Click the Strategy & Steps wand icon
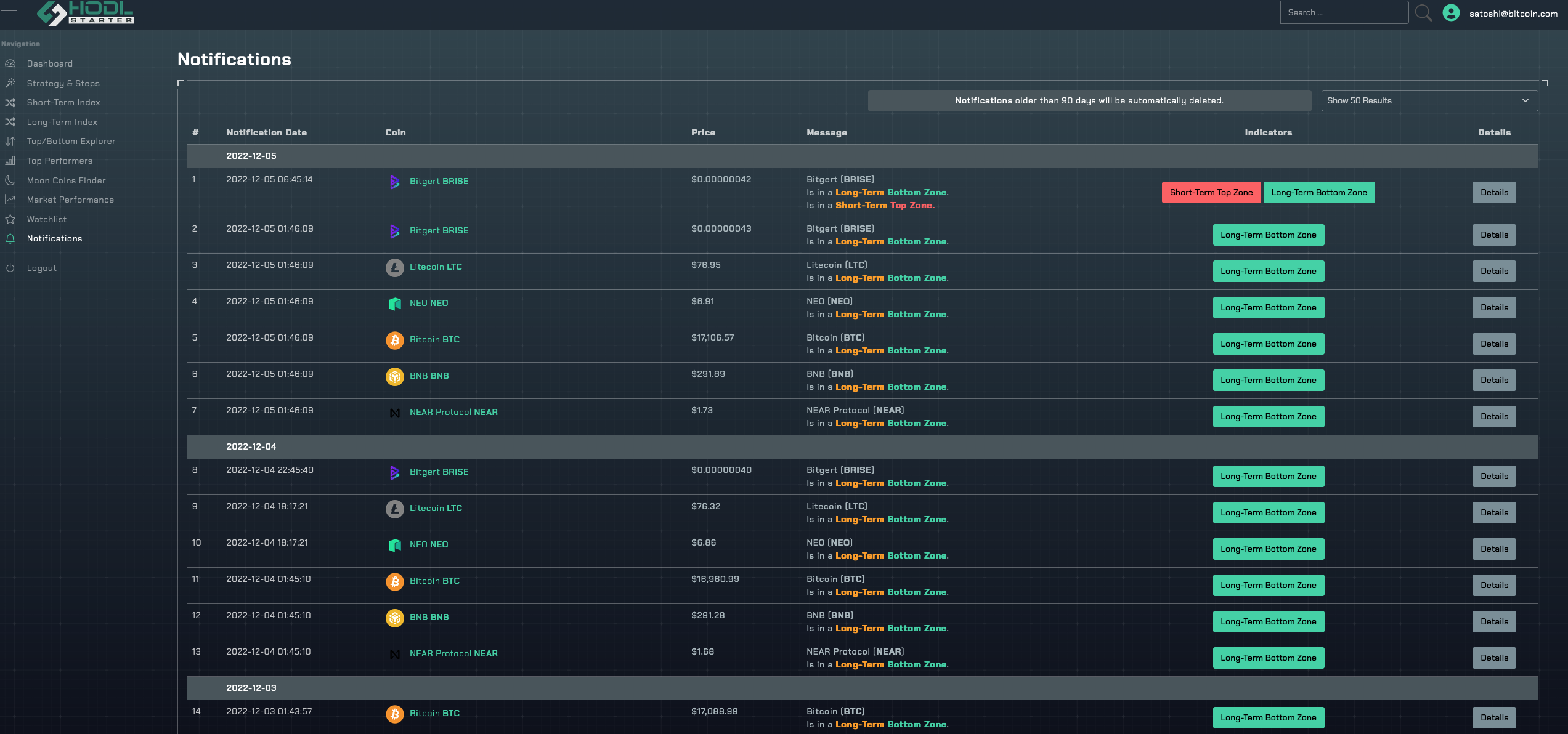1568x734 pixels. (x=10, y=83)
